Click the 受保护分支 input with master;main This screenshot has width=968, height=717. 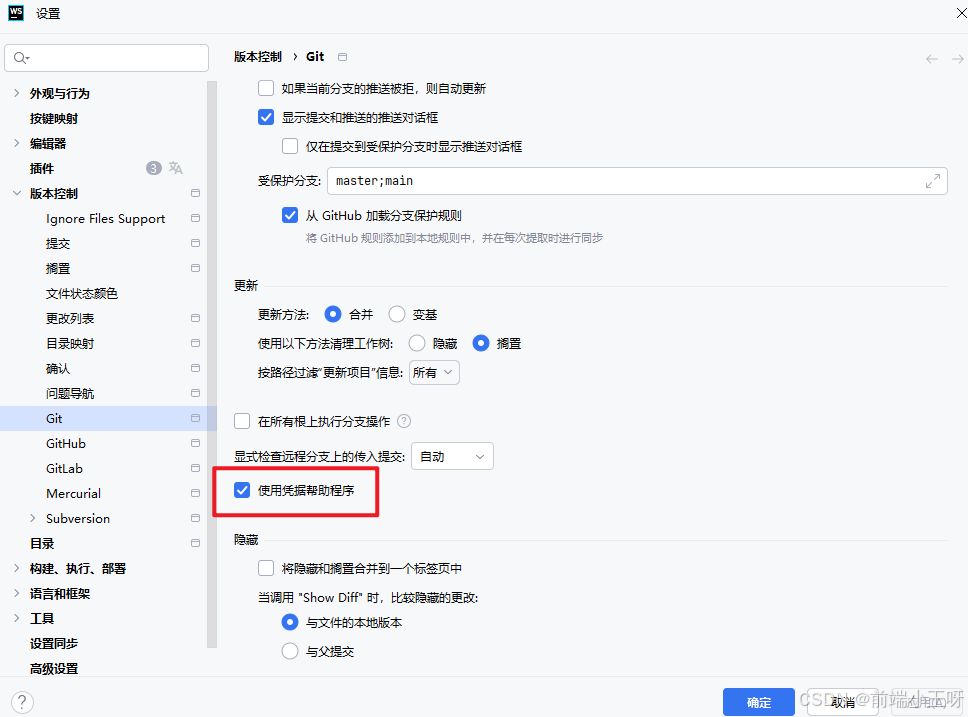[x=637, y=181]
